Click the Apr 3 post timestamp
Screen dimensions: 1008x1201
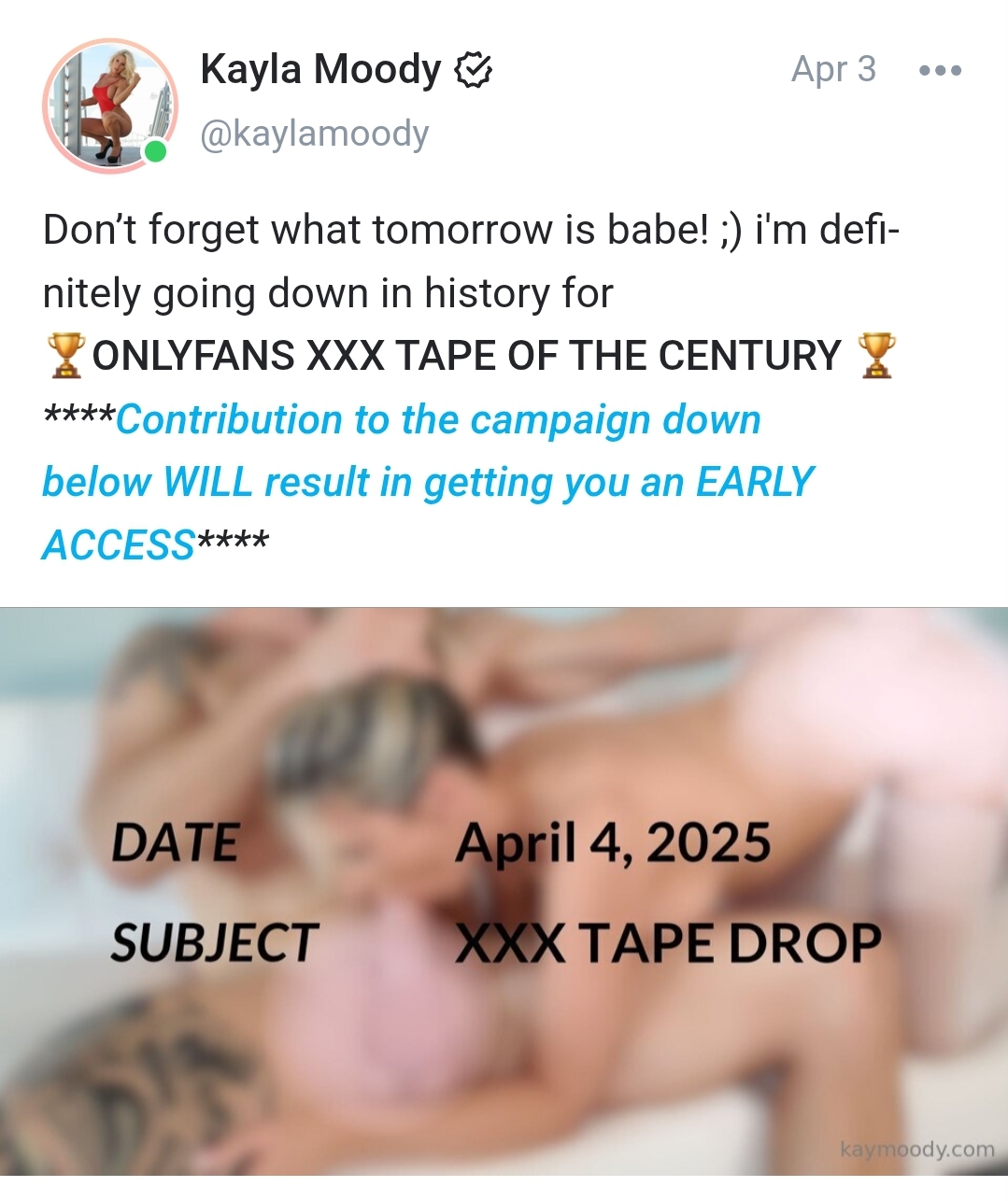[833, 69]
